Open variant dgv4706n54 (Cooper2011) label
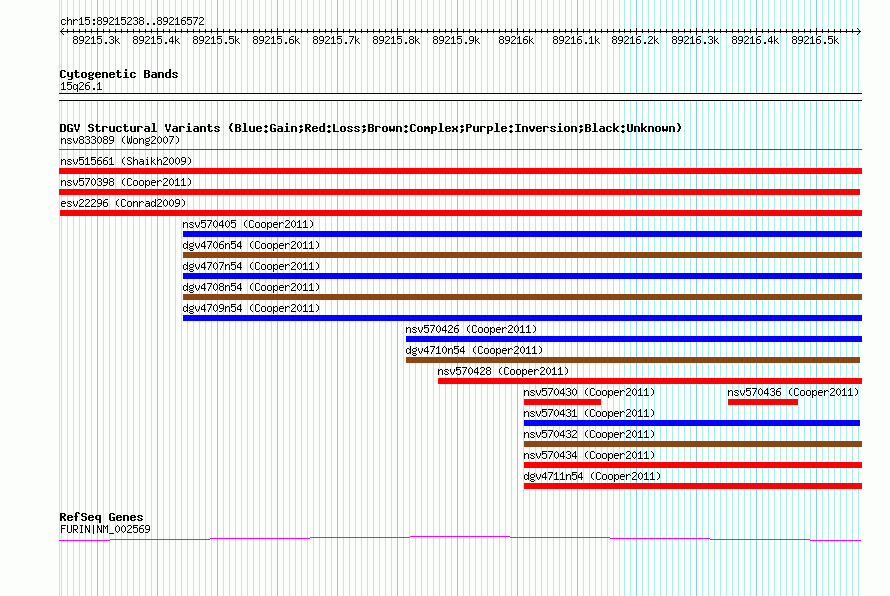890x596 pixels. click(x=251, y=245)
